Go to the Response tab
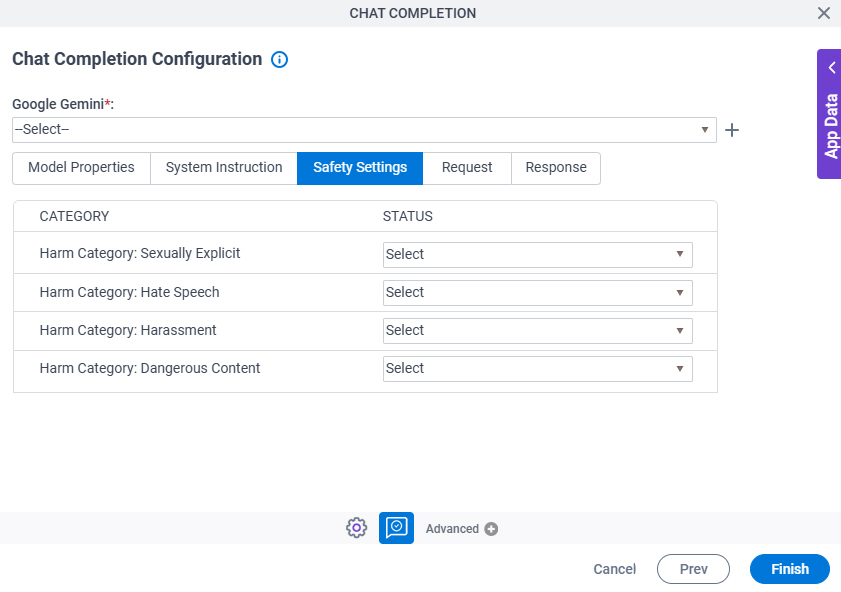The image size is (841, 592). point(556,168)
